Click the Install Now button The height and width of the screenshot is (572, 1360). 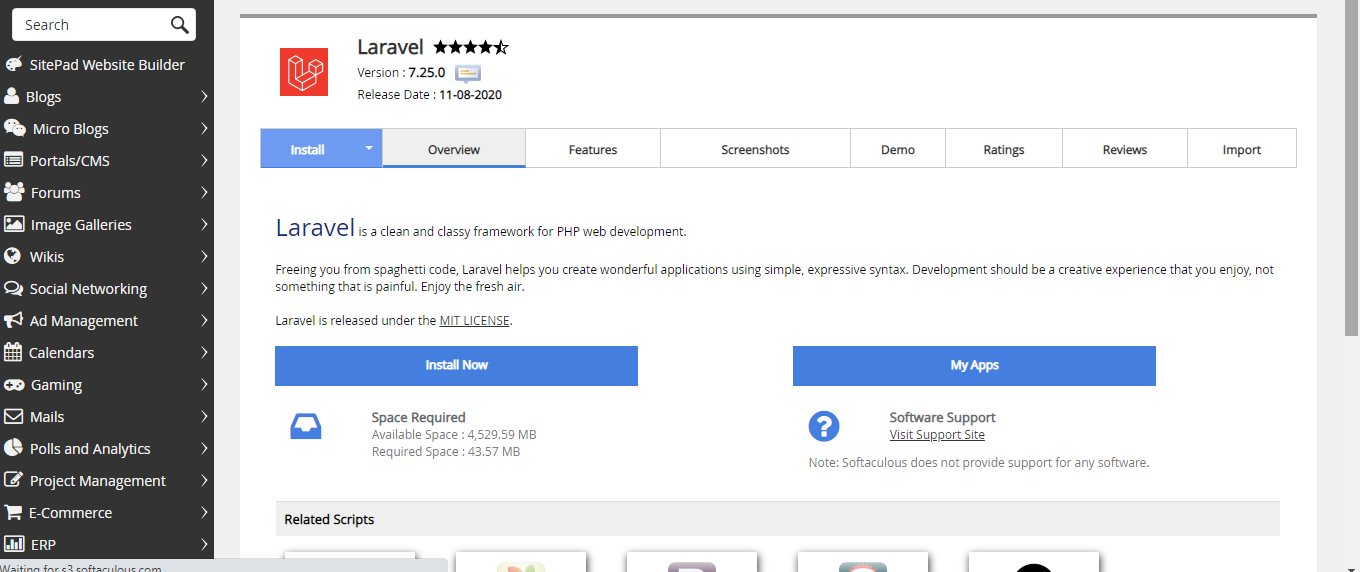pyautogui.click(x=456, y=365)
